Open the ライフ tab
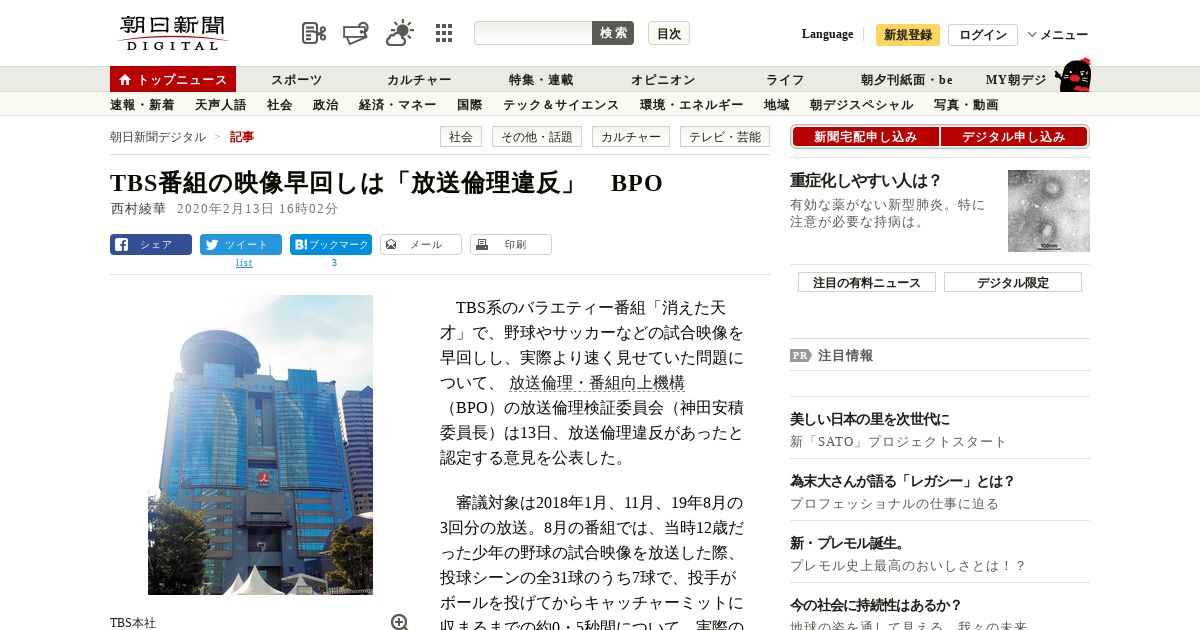 785,79
